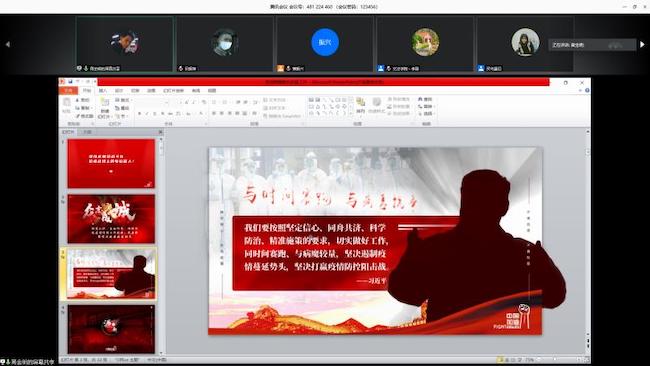Open the File tab in PowerPoint
Screen dimensions: 650x366
pyautogui.click(x=68, y=90)
